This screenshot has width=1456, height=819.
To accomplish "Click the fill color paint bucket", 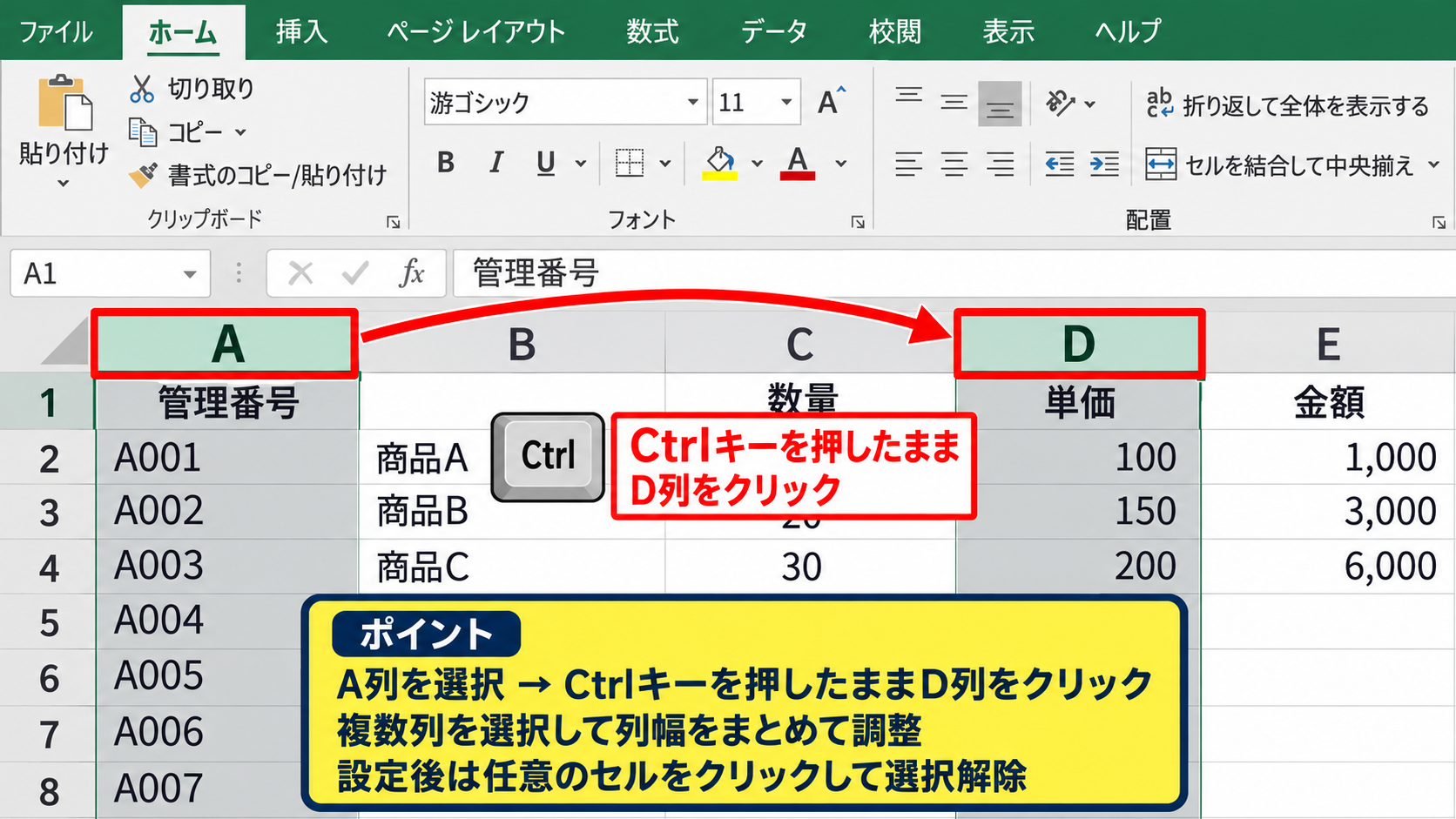I will [x=720, y=163].
